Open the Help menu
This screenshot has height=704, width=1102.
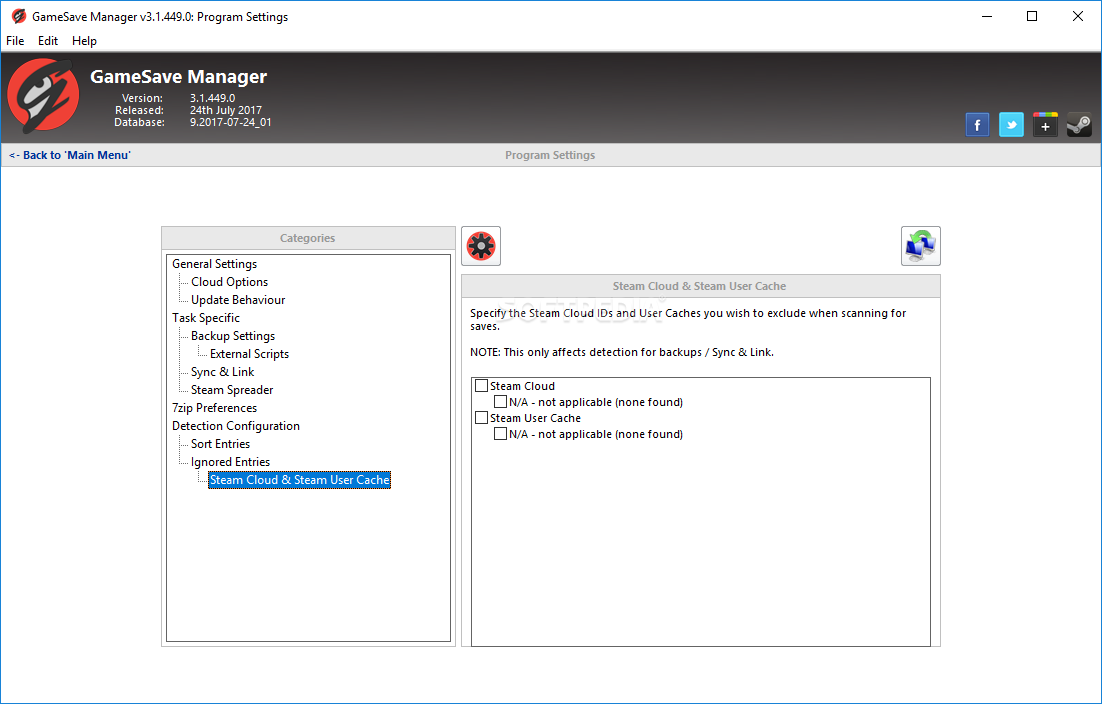point(84,41)
